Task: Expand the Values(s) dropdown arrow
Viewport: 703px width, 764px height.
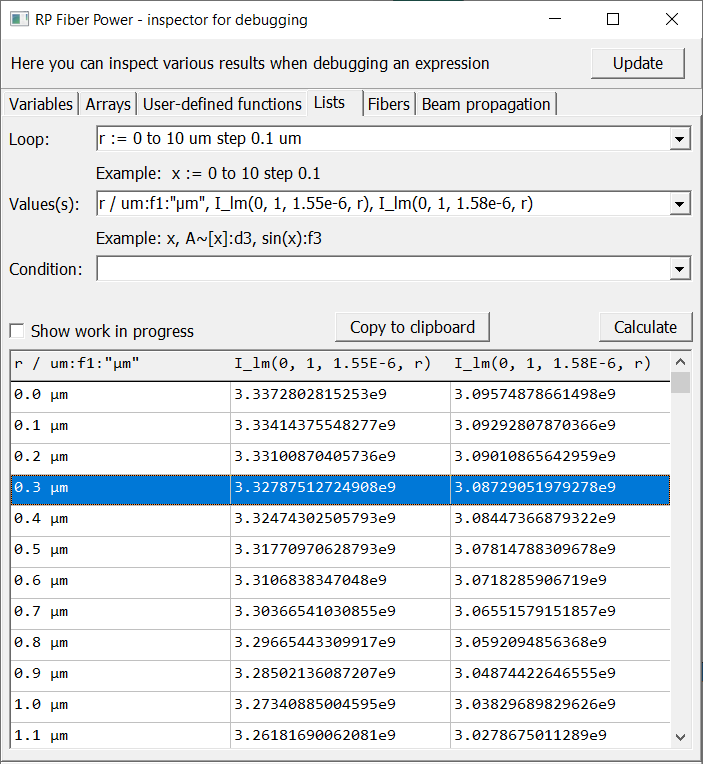Action: [680, 205]
